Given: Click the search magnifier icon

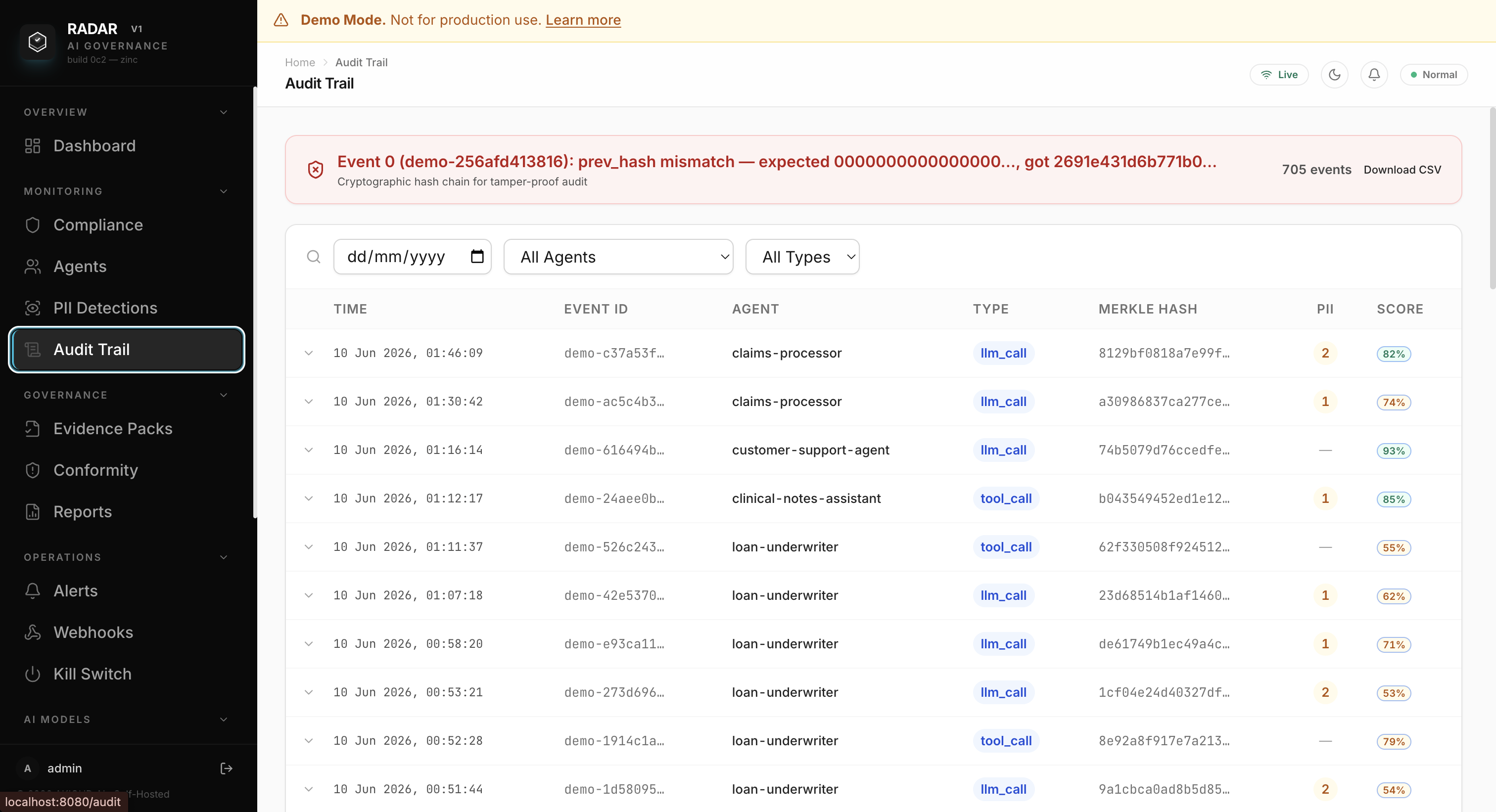Looking at the screenshot, I should (x=314, y=257).
